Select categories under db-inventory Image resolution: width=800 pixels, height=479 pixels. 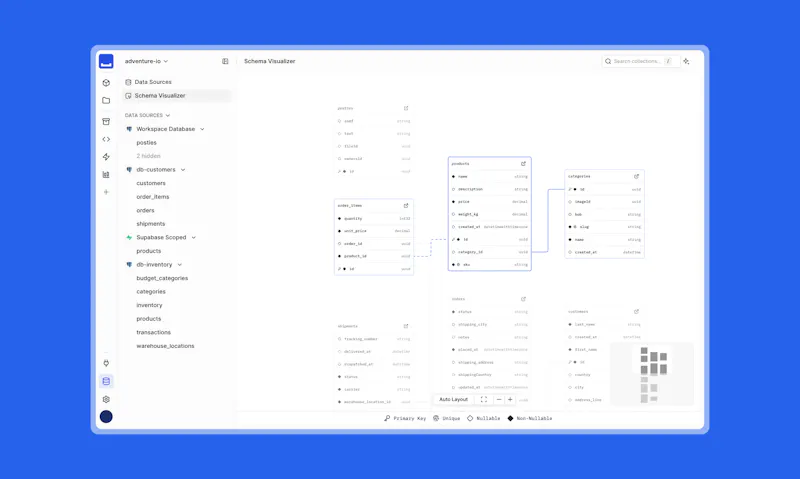(x=151, y=292)
